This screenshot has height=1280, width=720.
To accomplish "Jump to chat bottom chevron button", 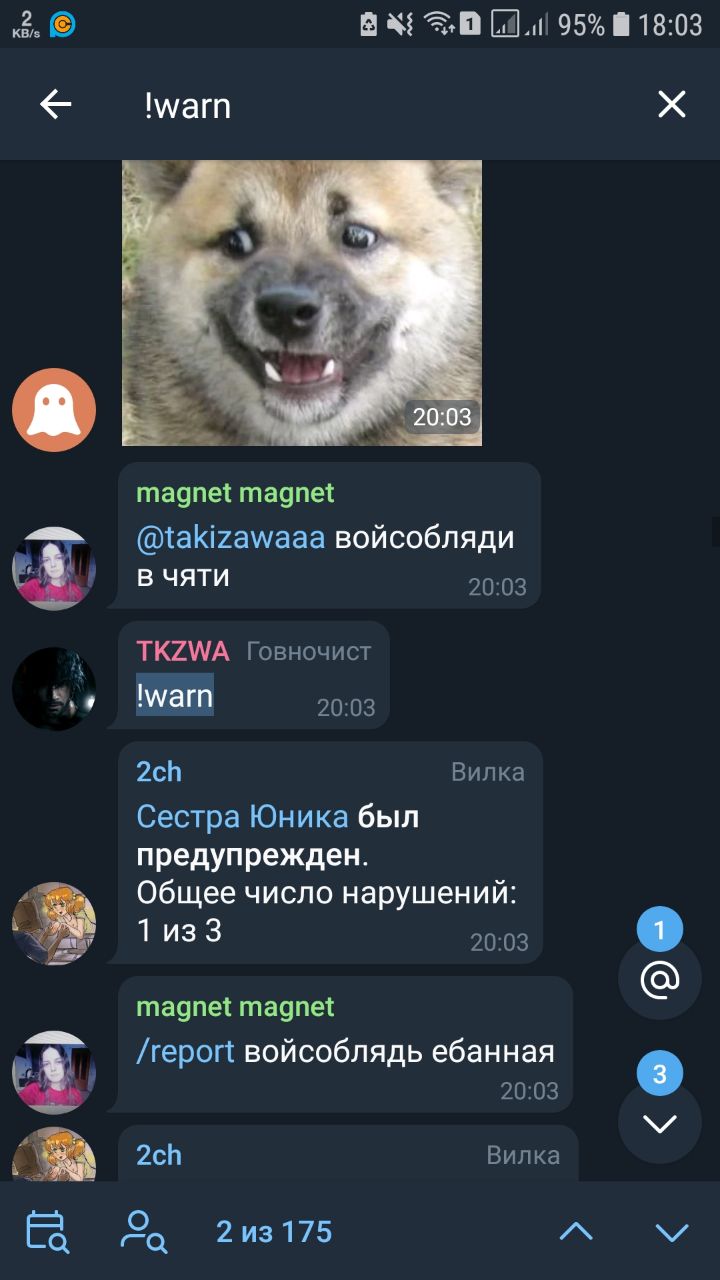I will point(660,1122).
